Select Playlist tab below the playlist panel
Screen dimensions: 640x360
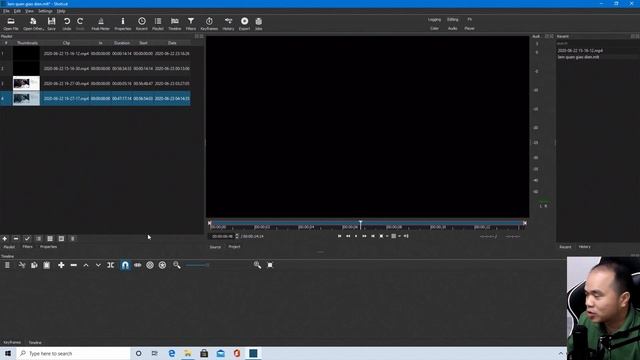pyautogui.click(x=9, y=247)
